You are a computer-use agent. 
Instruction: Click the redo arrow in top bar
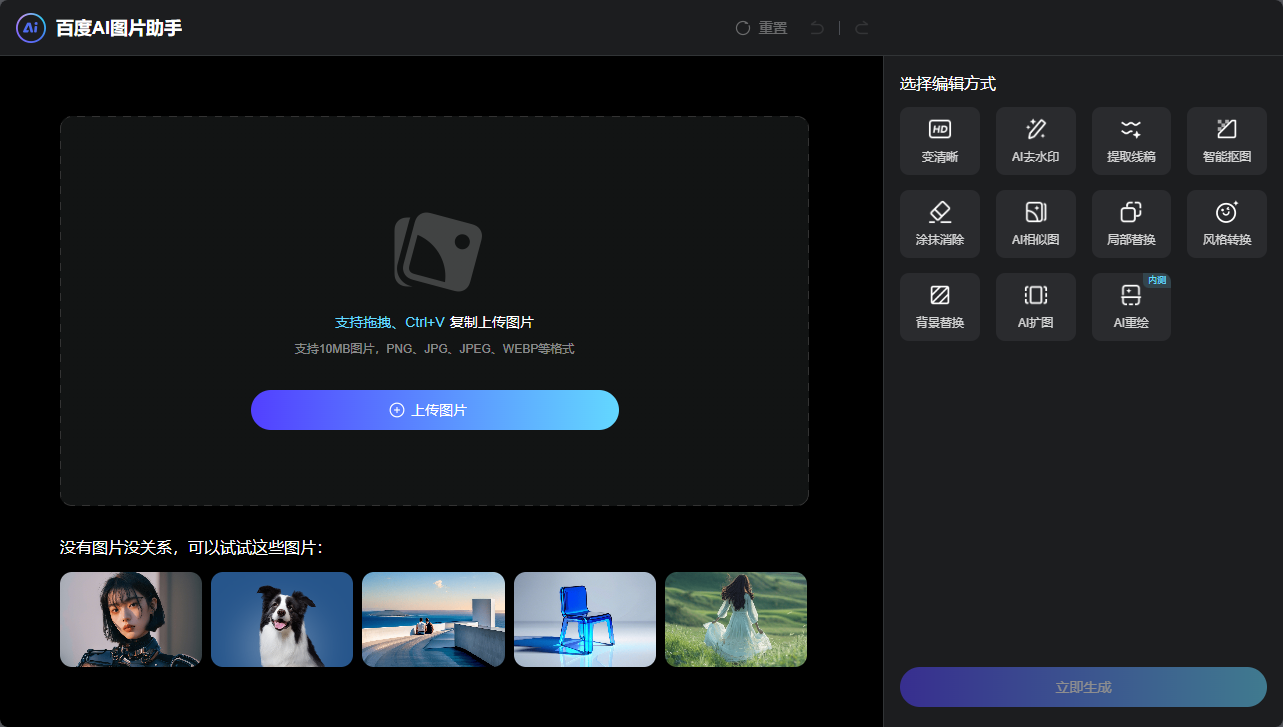(x=861, y=28)
